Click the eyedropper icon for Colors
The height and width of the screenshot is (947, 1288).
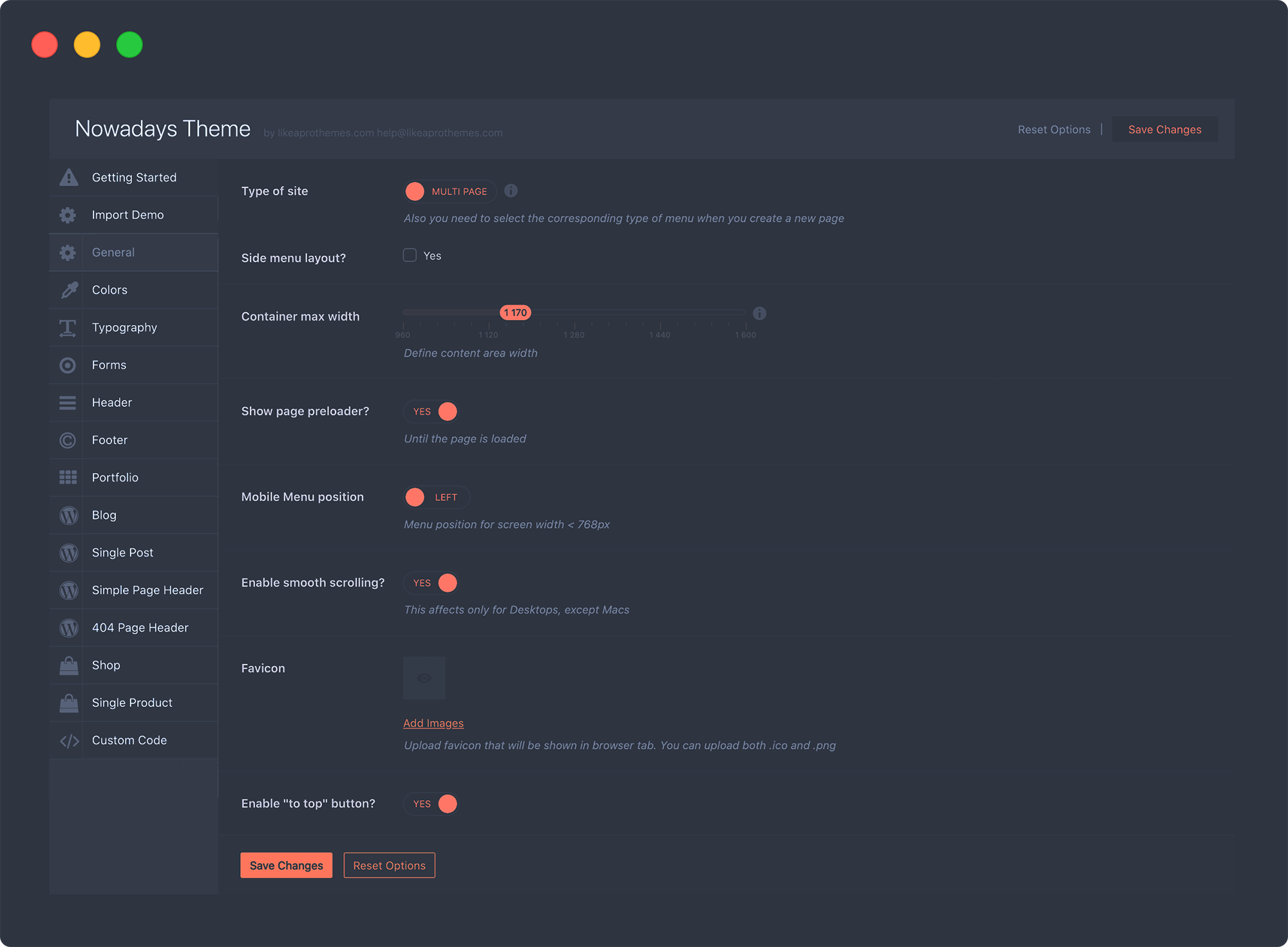coord(69,290)
